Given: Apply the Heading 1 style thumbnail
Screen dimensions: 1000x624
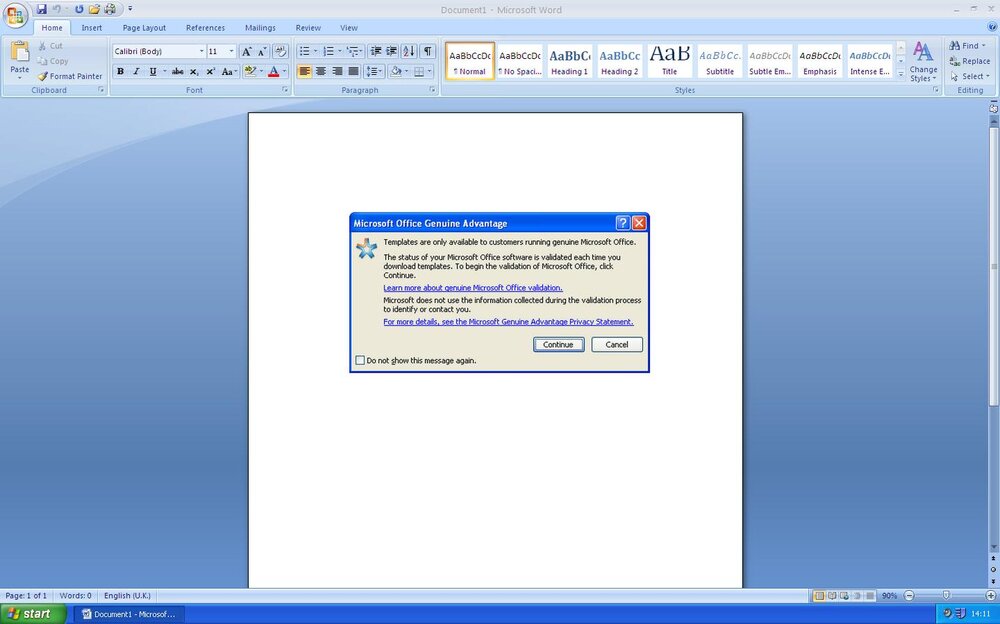Looking at the screenshot, I should 569,61.
